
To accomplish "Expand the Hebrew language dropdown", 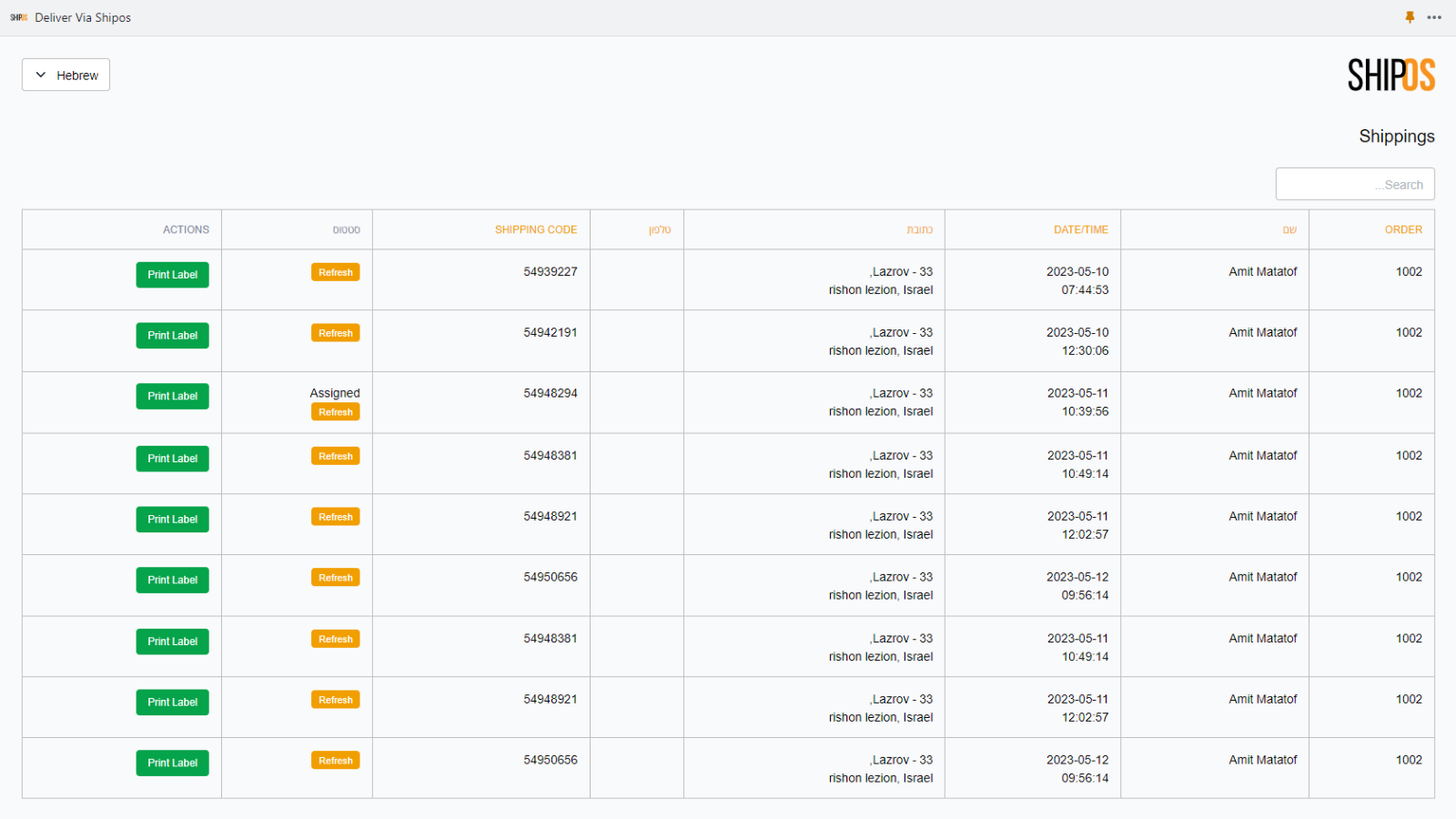I will point(65,75).
